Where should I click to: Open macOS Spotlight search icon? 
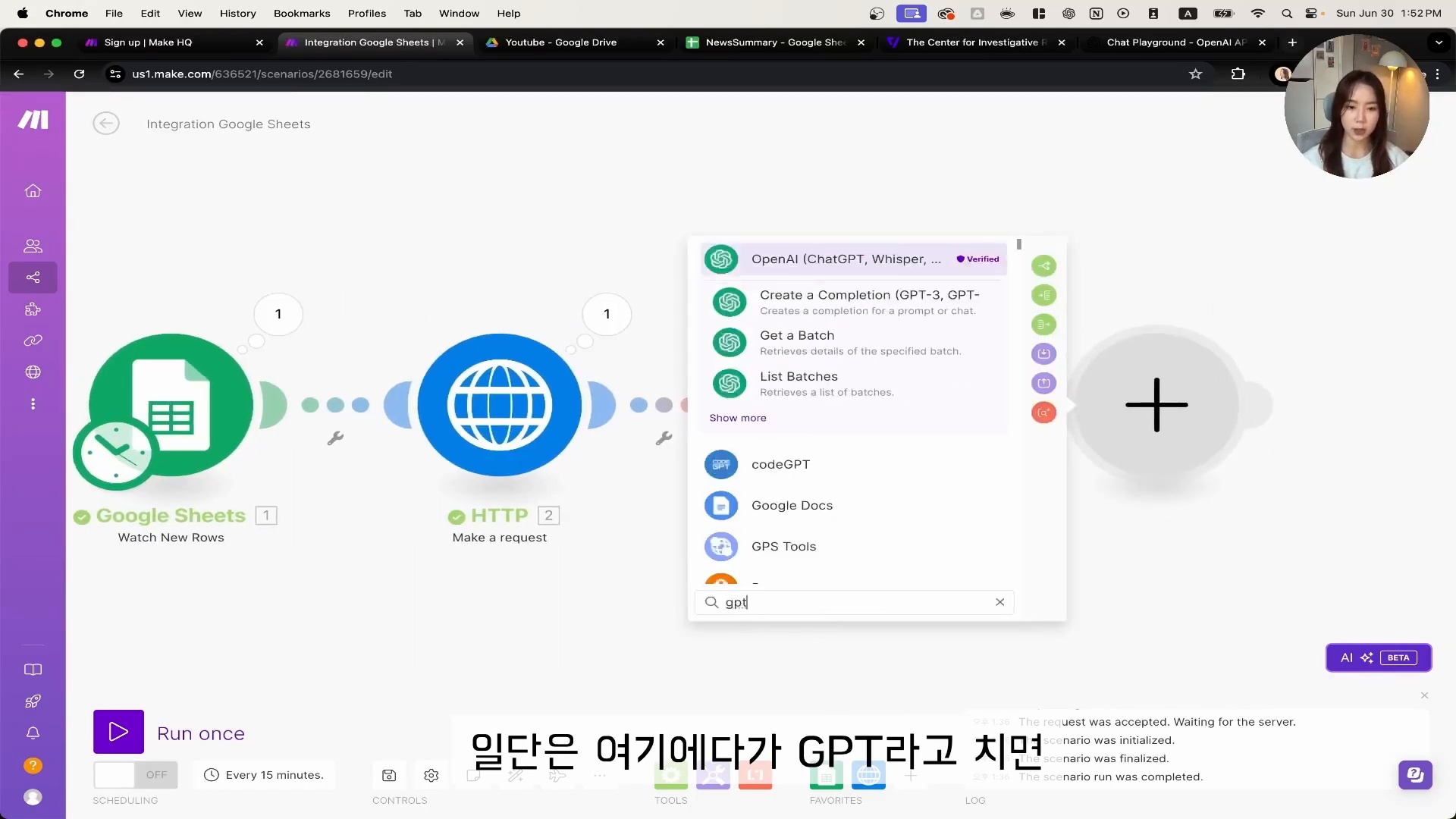click(1286, 13)
